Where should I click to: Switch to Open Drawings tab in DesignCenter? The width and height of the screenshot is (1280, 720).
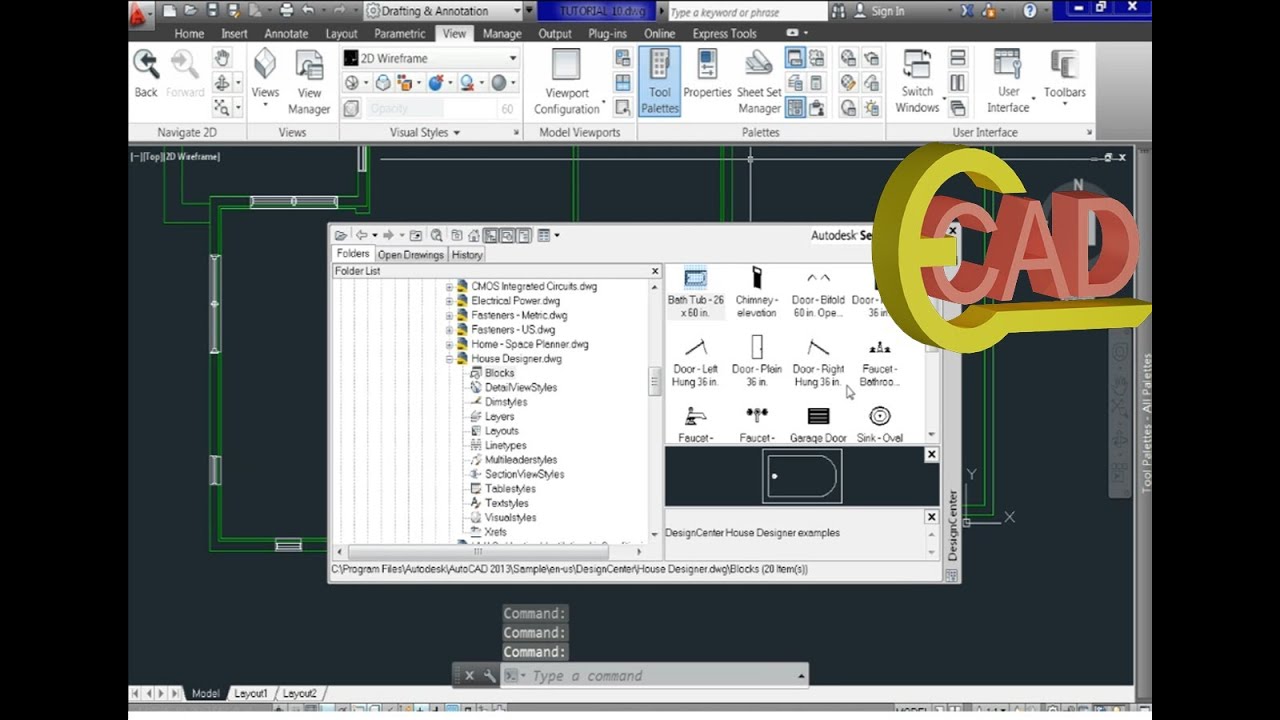[411, 255]
